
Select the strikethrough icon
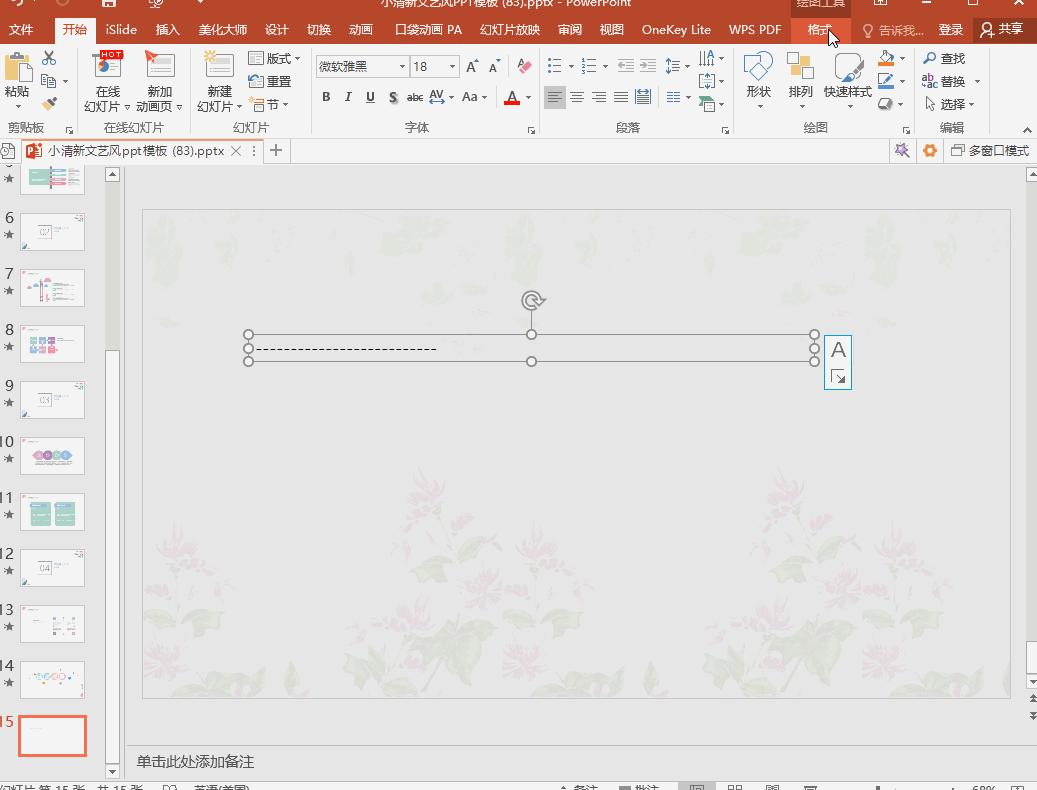[415, 96]
